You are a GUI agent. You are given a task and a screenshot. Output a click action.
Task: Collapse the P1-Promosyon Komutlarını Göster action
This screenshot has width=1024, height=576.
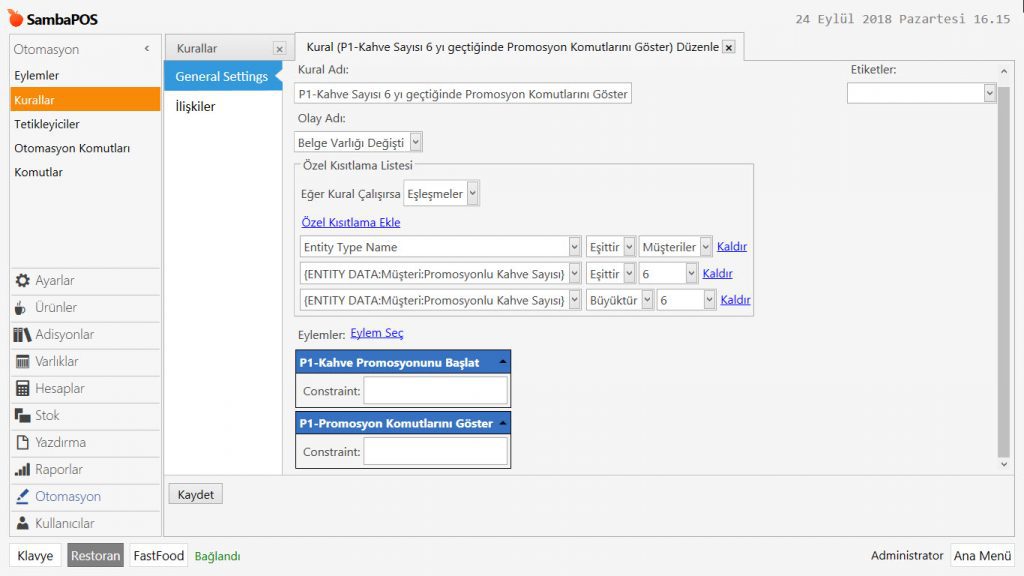pos(502,424)
